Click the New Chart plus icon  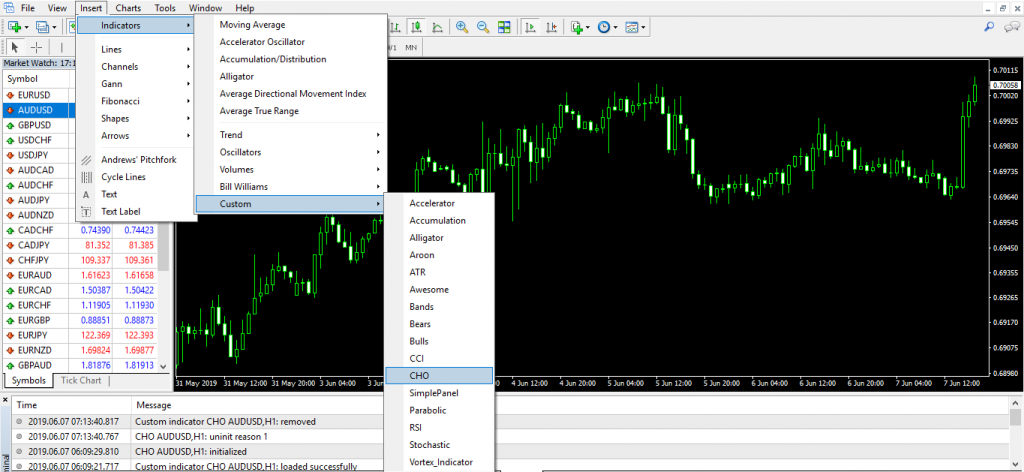coord(15,27)
